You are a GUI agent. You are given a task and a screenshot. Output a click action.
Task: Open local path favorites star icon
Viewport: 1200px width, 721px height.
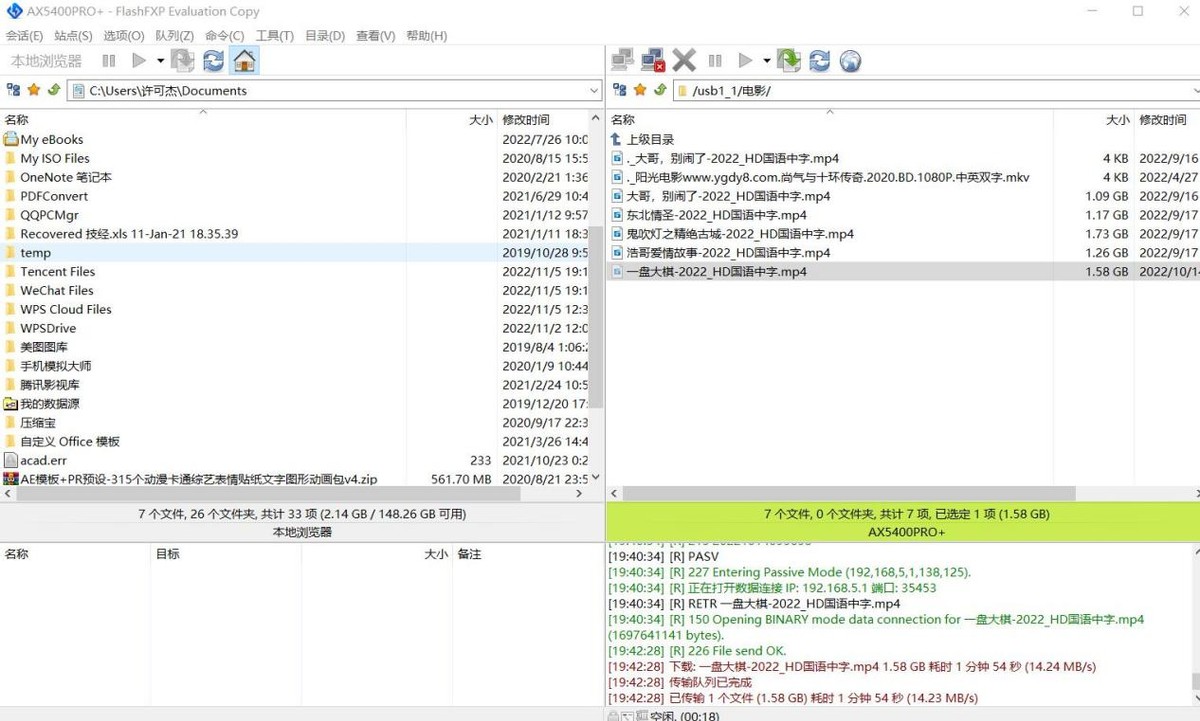33,90
